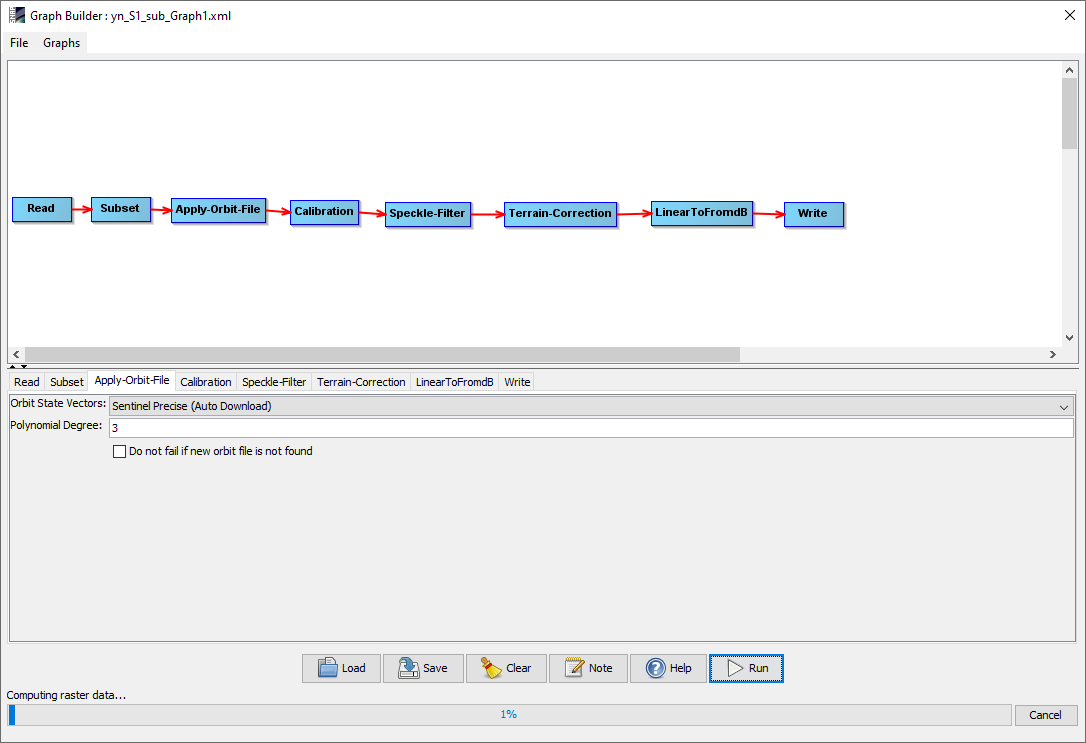
Task: Click the Polynomial Degree input field
Action: (590, 428)
